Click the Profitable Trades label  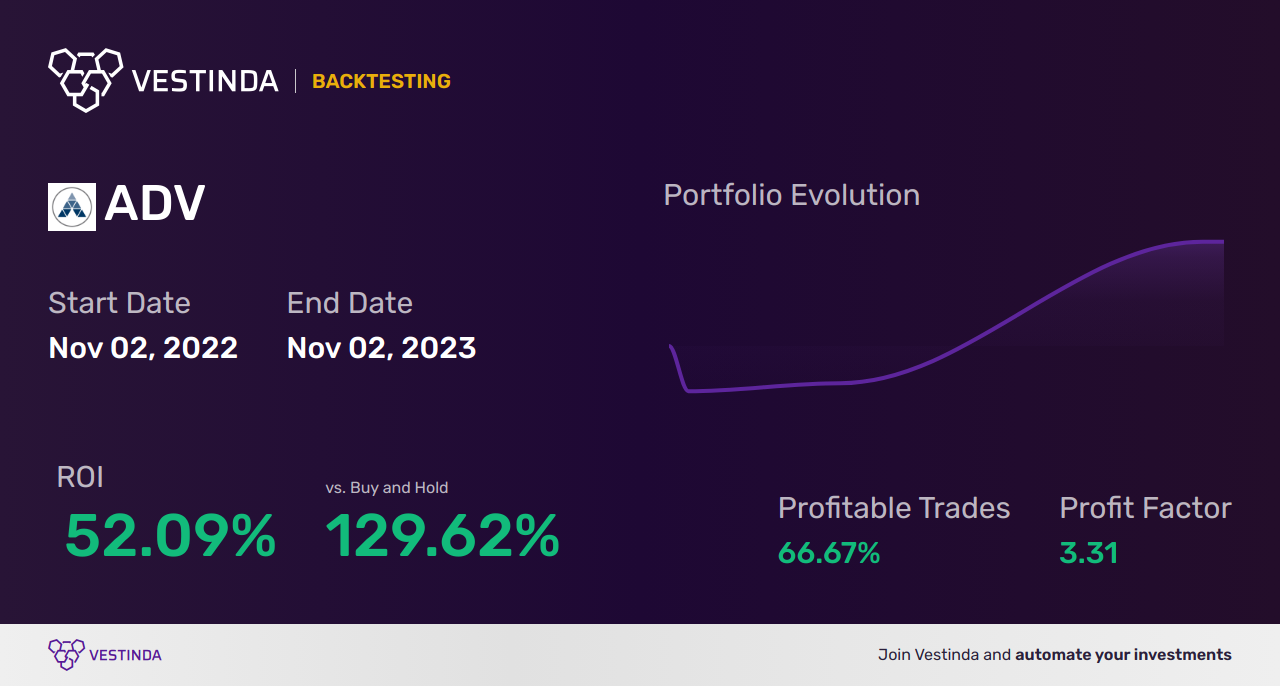tap(894, 508)
